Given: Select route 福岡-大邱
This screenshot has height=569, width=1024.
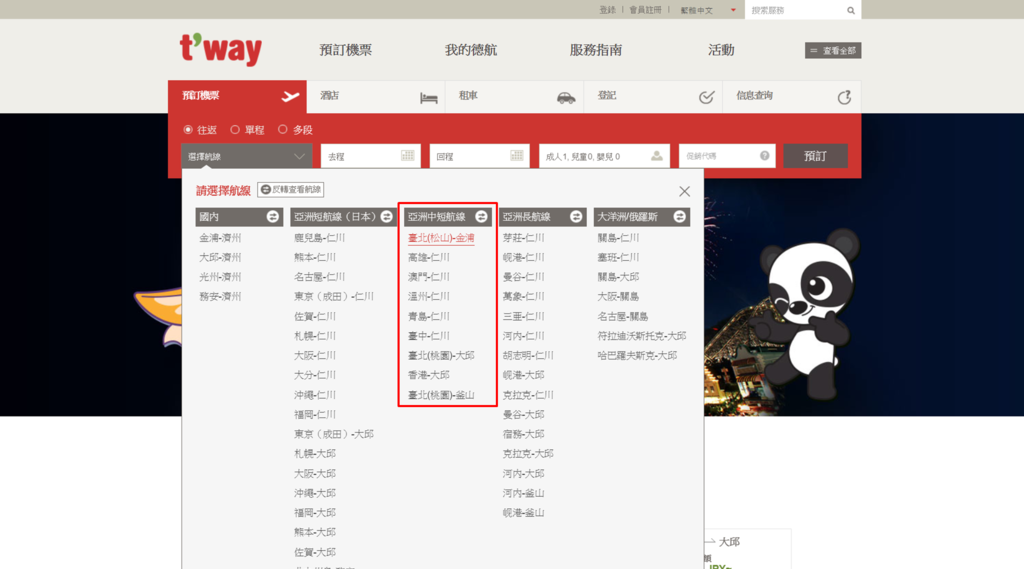Looking at the screenshot, I should [315, 513].
